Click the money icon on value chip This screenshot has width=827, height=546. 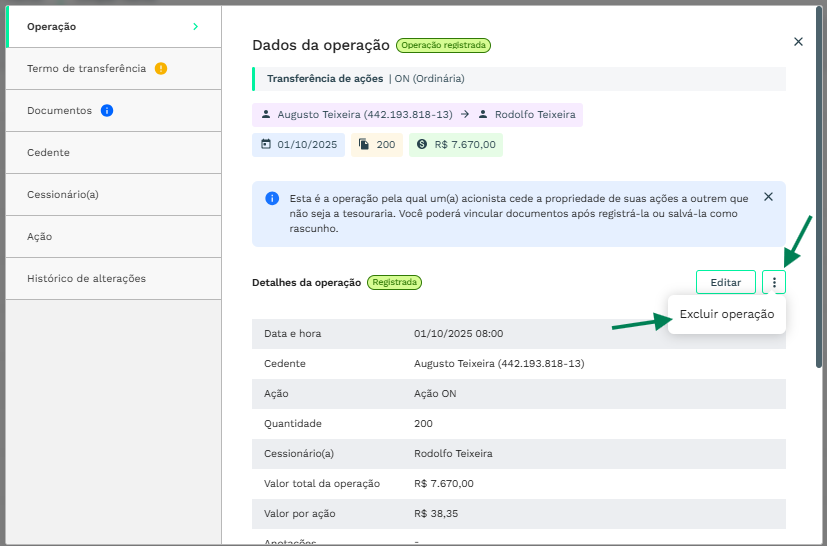click(423, 145)
